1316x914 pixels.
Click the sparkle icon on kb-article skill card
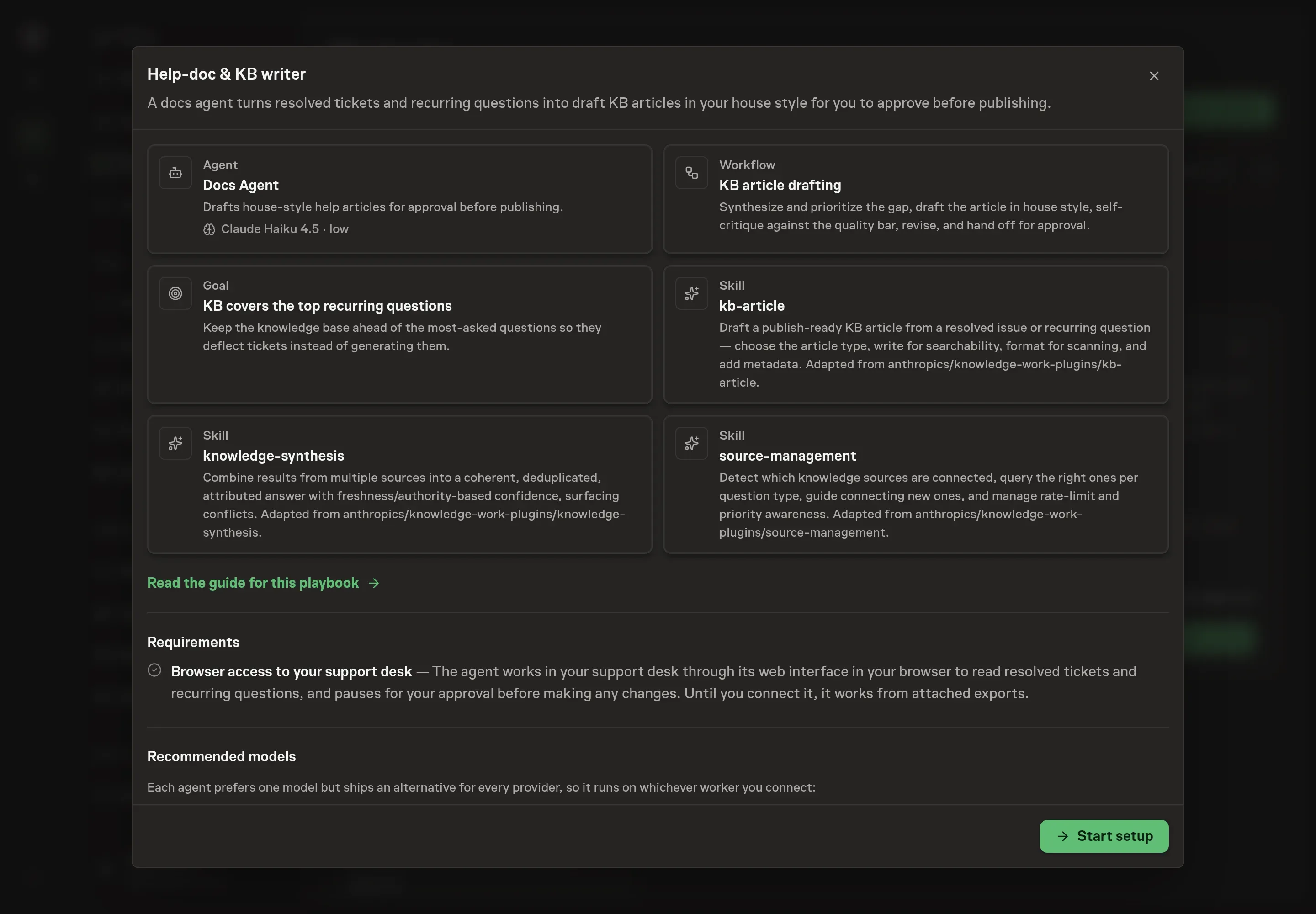pos(692,293)
